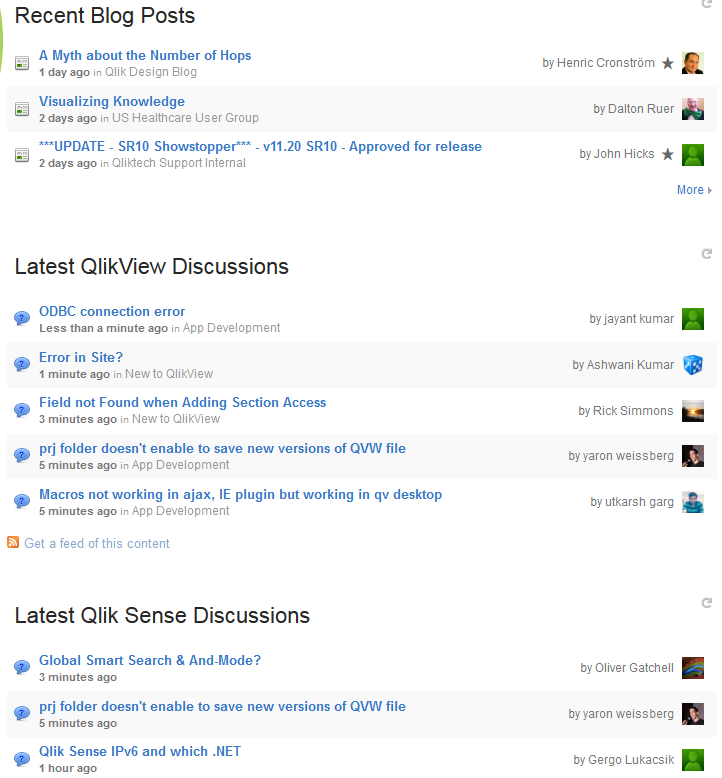Click blog post icon beside 'Visualizing Knowledge'
Image resolution: width=722 pixels, height=778 pixels.
click(22, 109)
